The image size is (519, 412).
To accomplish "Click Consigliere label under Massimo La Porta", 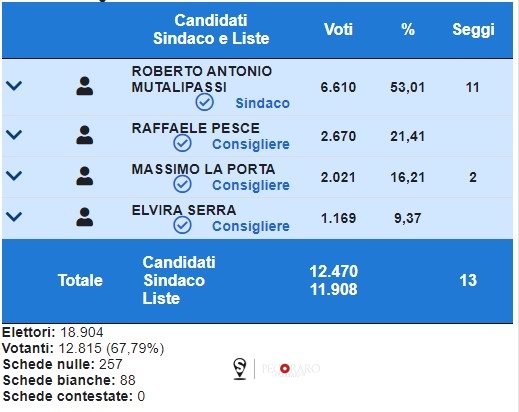I will (x=251, y=185).
